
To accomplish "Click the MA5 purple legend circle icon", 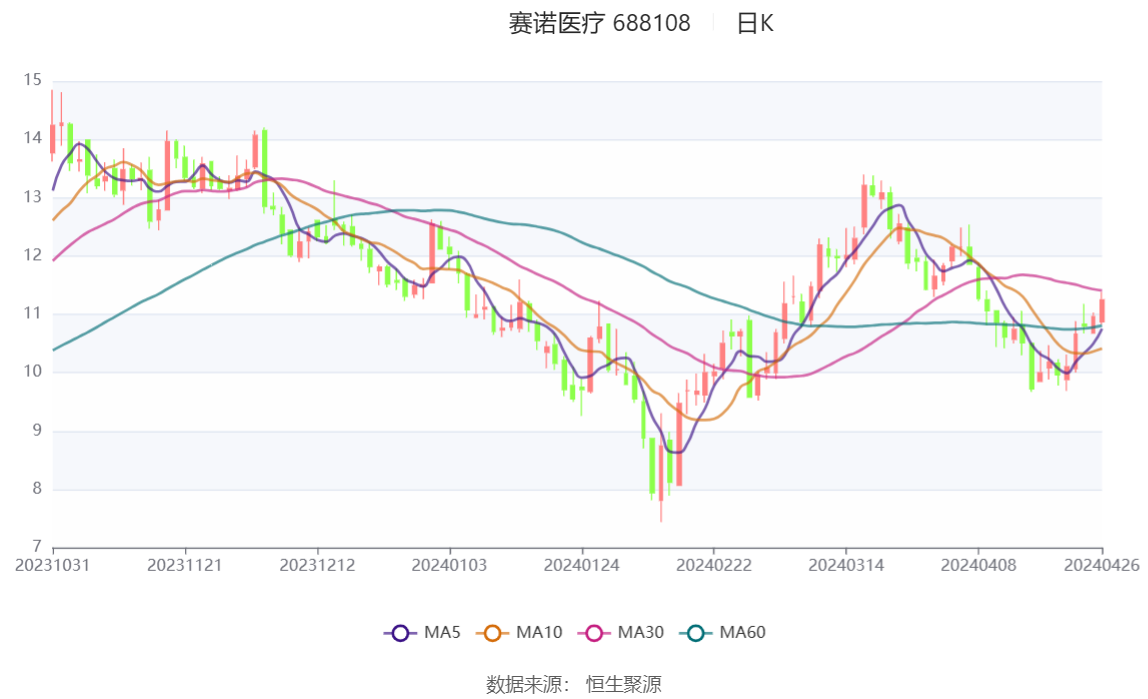I will tap(400, 633).
